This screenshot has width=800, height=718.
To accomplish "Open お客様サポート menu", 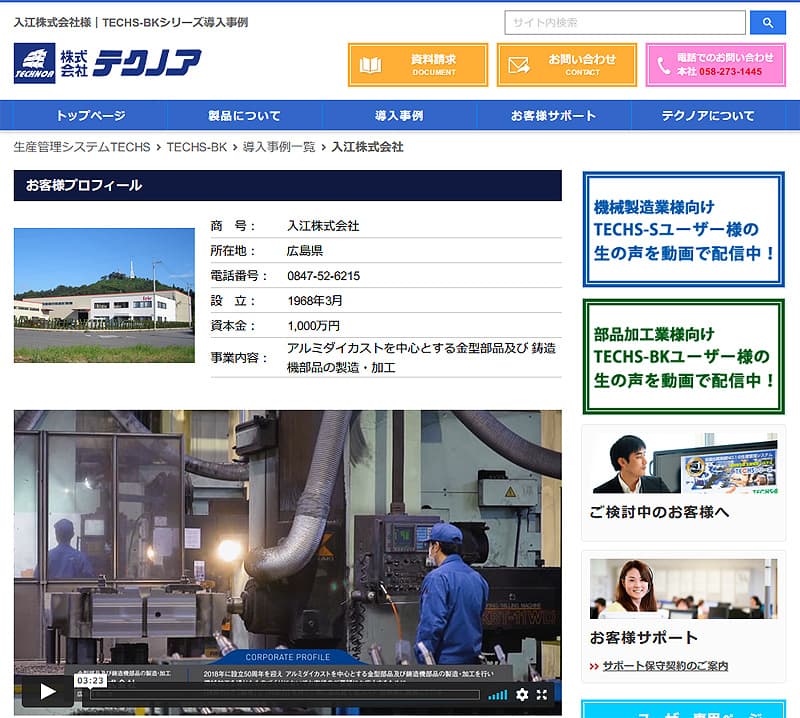I will point(554,115).
